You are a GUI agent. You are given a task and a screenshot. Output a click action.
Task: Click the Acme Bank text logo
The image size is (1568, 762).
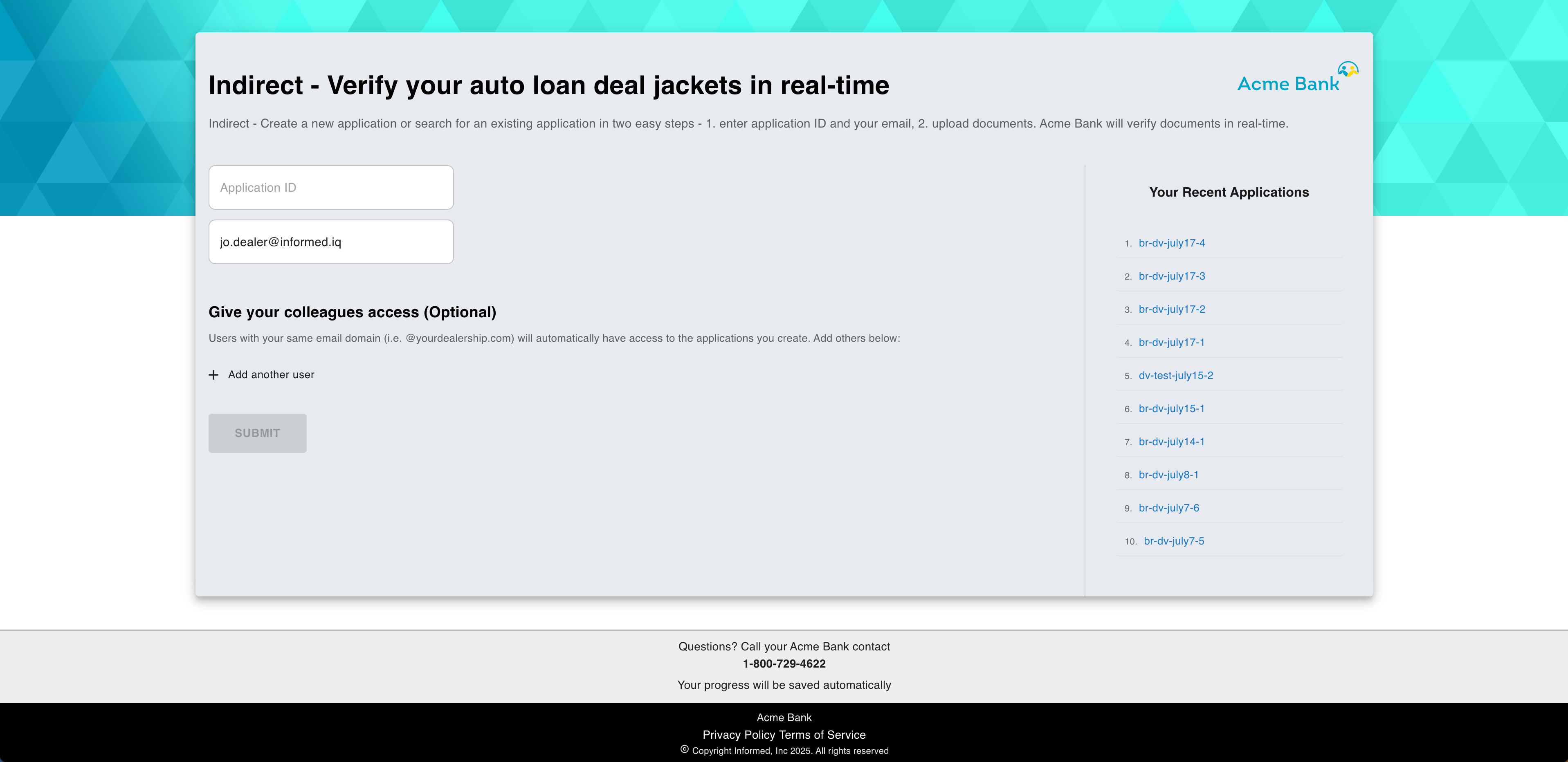(1287, 84)
